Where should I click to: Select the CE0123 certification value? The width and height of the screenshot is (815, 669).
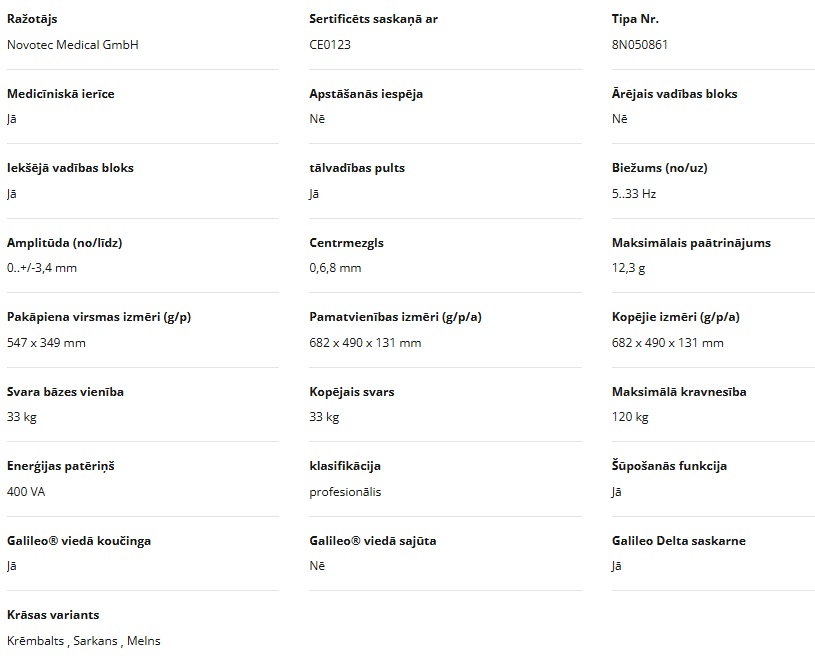pos(330,45)
